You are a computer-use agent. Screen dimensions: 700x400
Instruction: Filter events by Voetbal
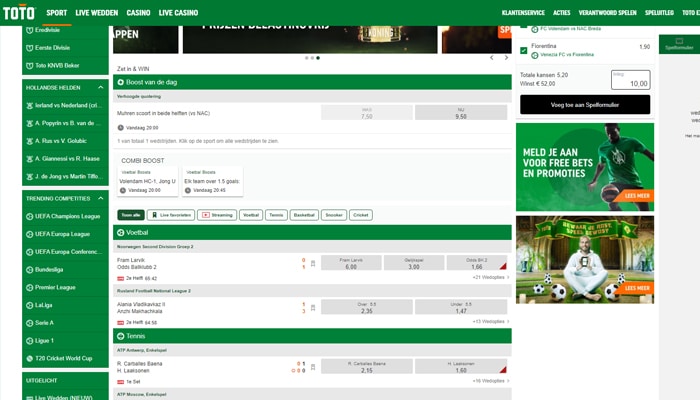click(x=251, y=215)
